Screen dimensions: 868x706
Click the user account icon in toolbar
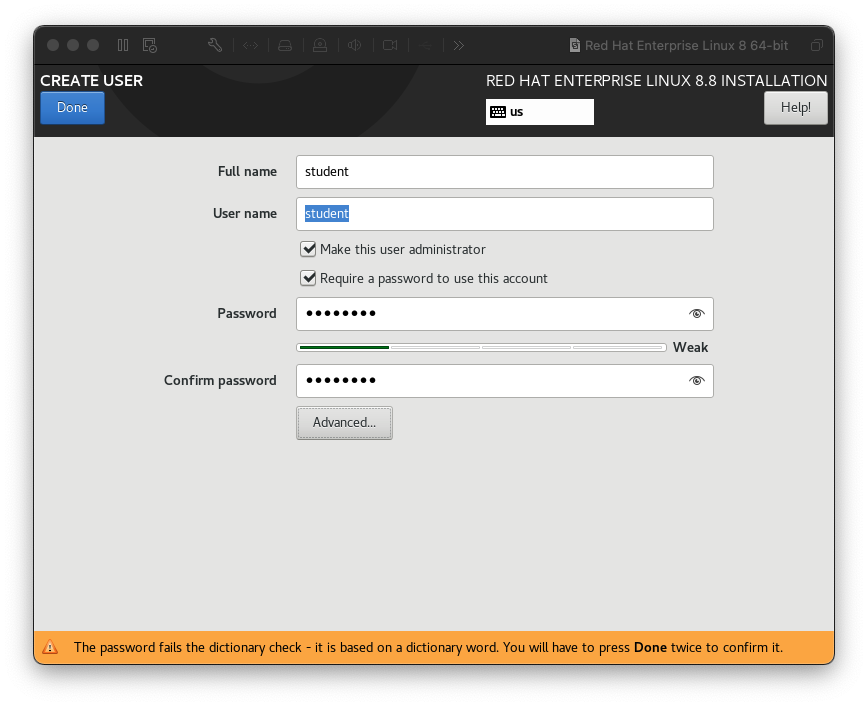tap(320, 45)
